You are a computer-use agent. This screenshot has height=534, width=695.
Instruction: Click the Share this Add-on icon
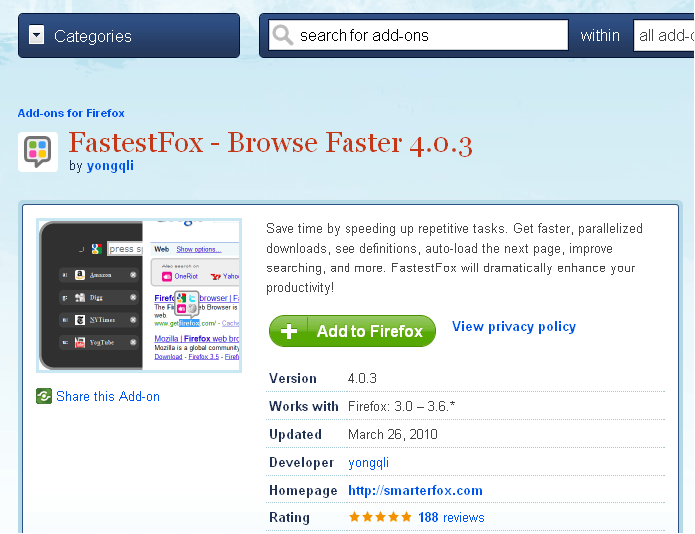(44, 396)
